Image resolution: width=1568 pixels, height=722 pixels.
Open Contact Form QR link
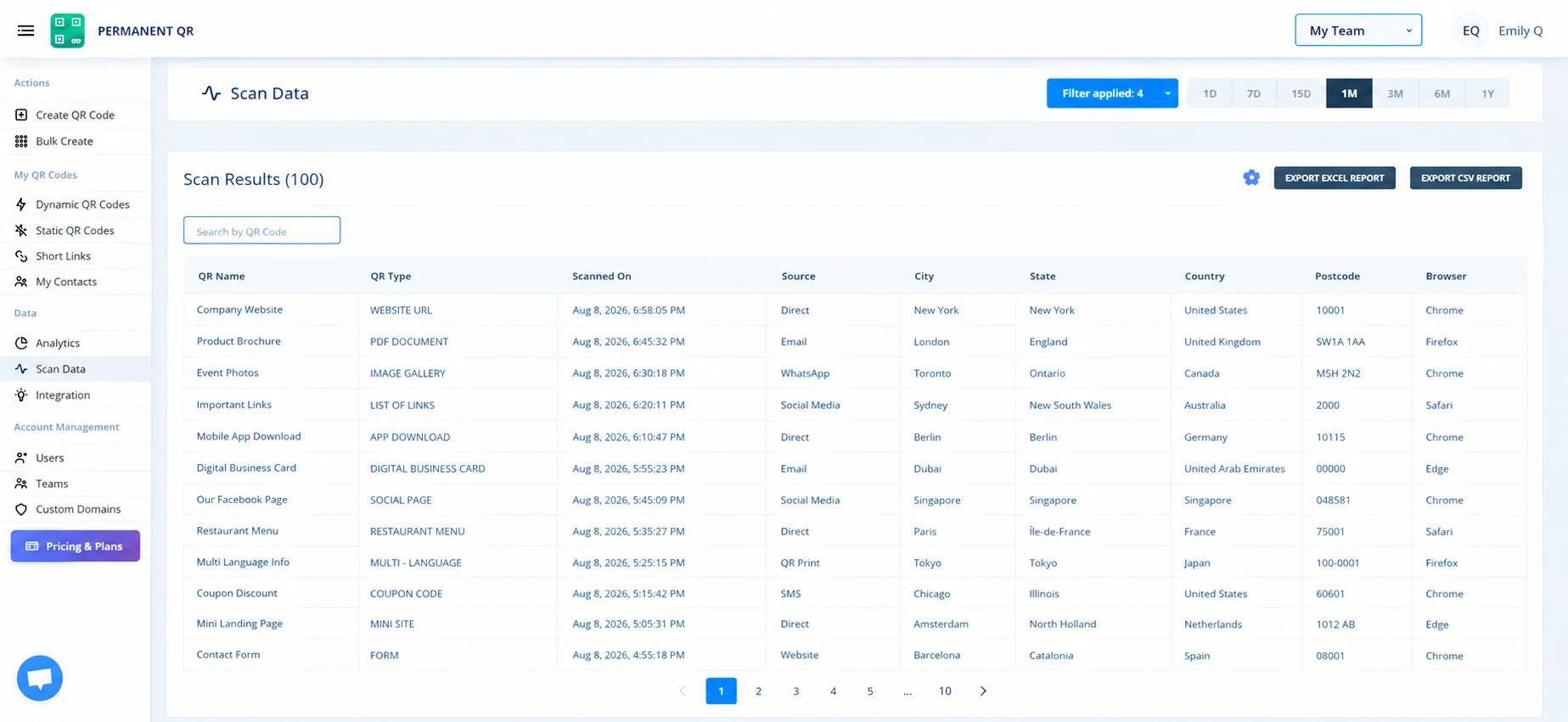228,654
